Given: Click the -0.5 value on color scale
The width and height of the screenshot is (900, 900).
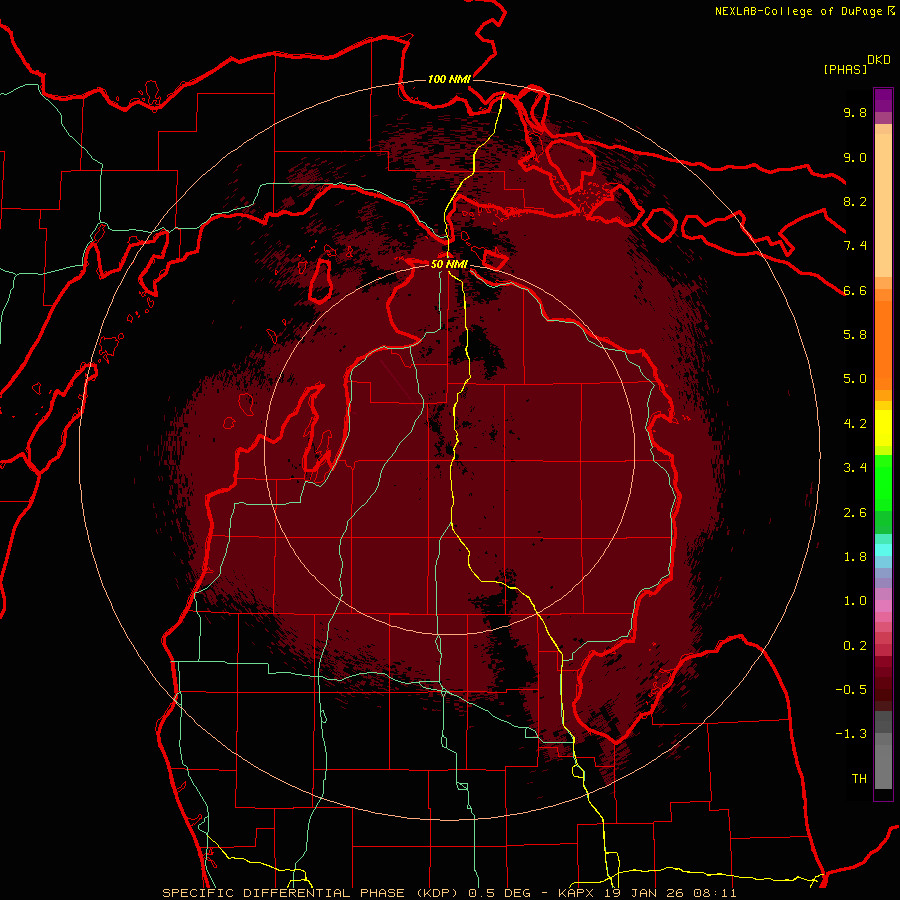Looking at the screenshot, I should click(x=851, y=690).
